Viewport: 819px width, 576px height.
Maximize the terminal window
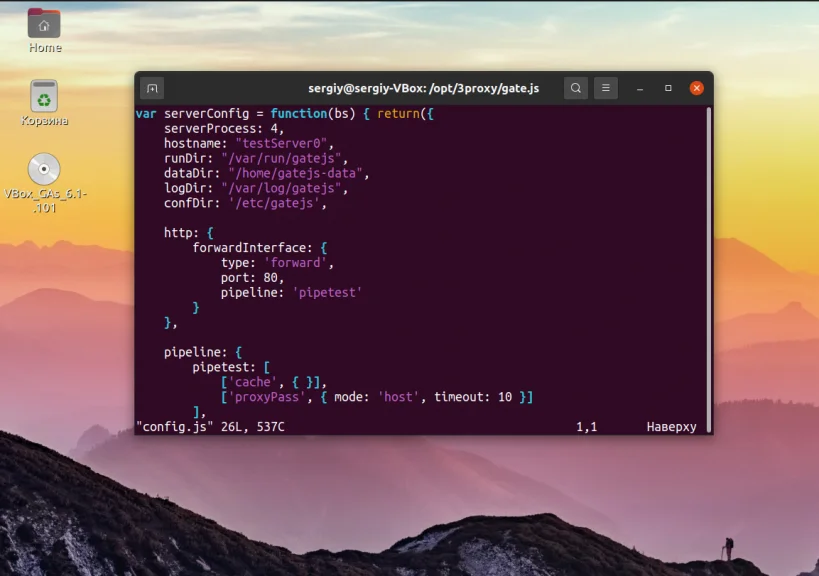[x=668, y=88]
